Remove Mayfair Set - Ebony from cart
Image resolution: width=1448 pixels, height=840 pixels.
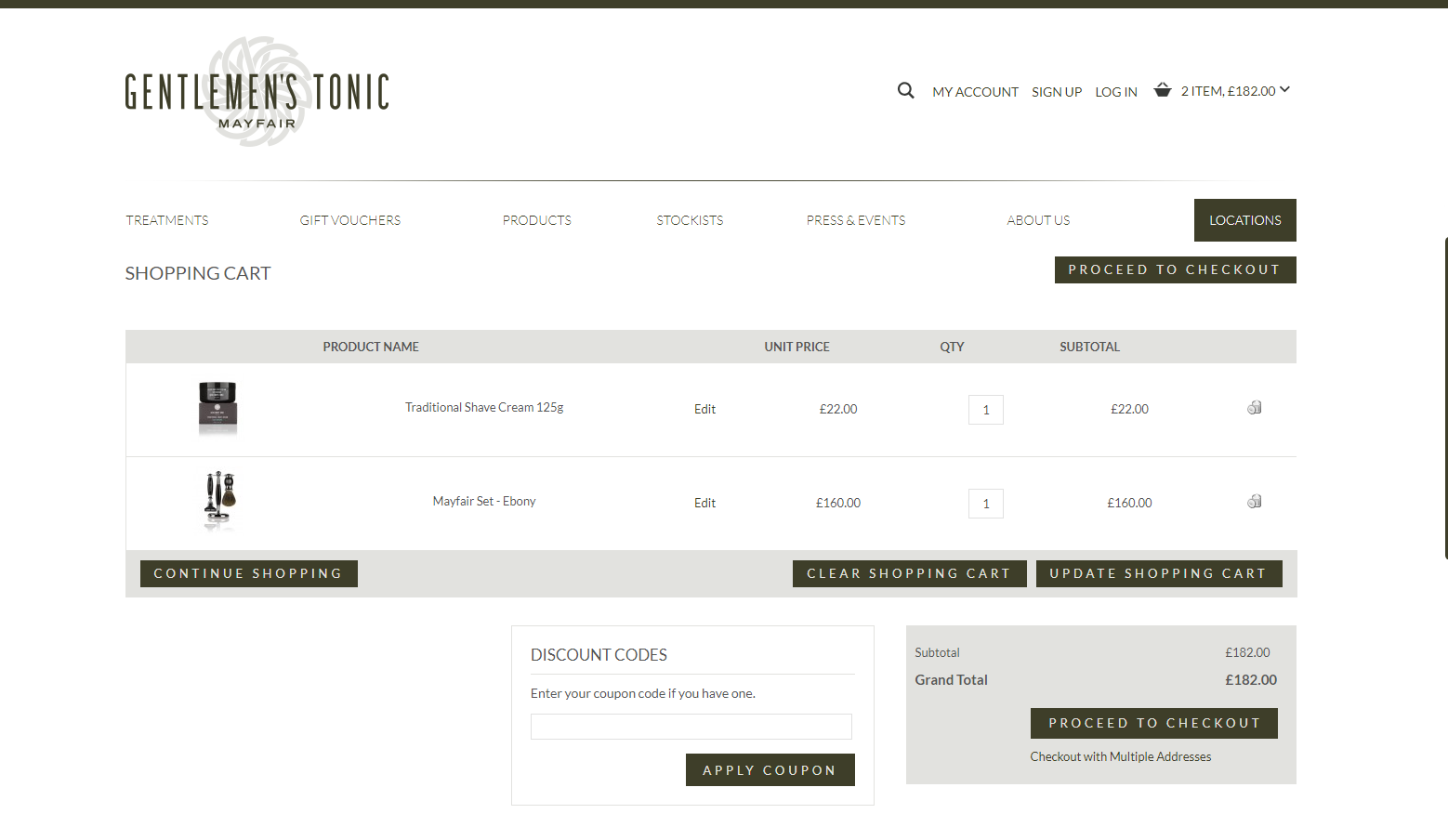[1254, 502]
